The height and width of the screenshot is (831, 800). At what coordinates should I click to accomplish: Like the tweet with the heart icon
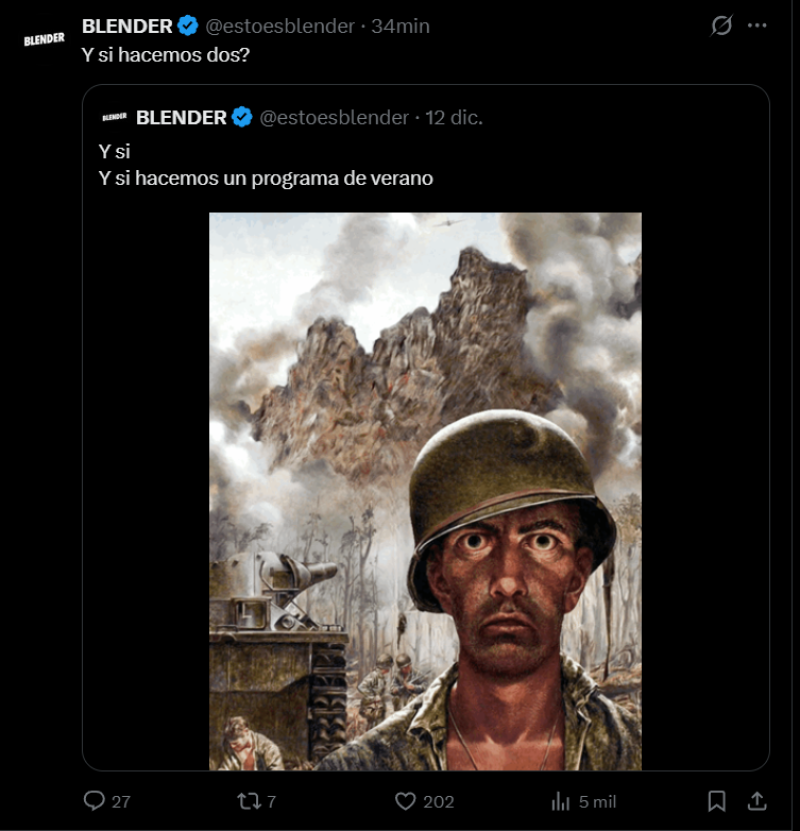405,801
